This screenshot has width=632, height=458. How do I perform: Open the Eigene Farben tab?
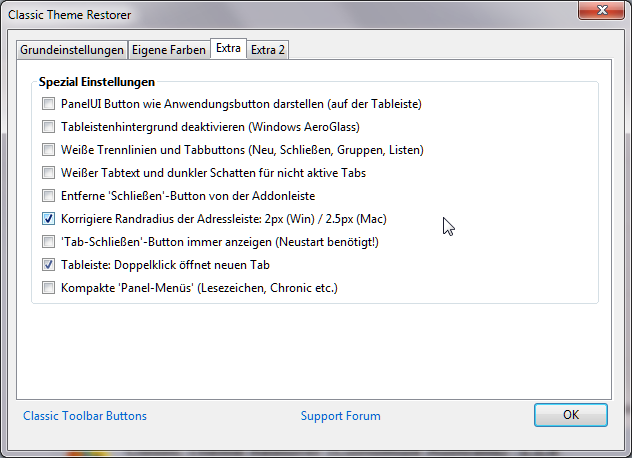(x=169, y=50)
